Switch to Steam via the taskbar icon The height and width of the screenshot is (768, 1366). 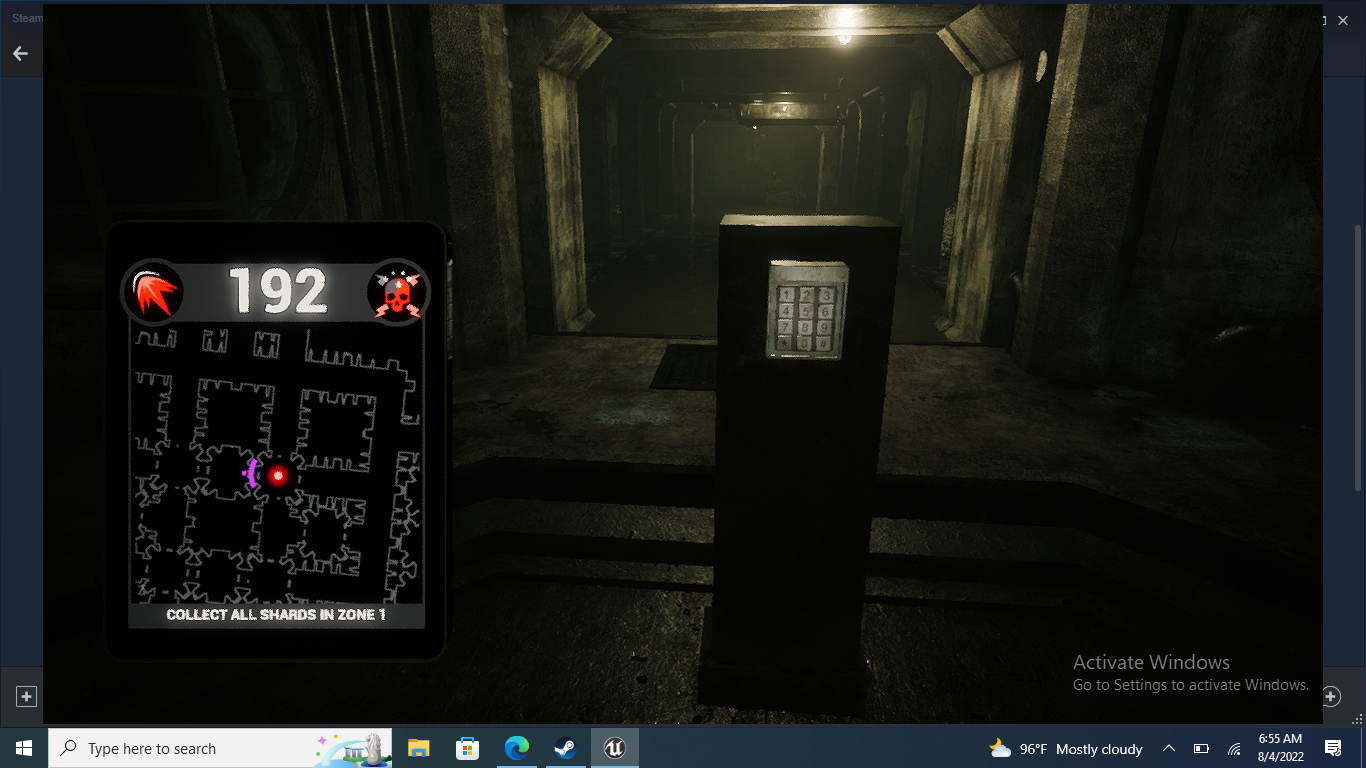[x=565, y=748]
